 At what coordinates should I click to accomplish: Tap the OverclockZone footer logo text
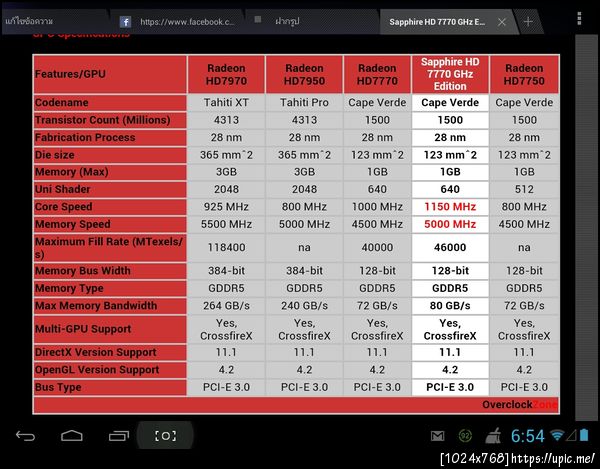[519, 405]
